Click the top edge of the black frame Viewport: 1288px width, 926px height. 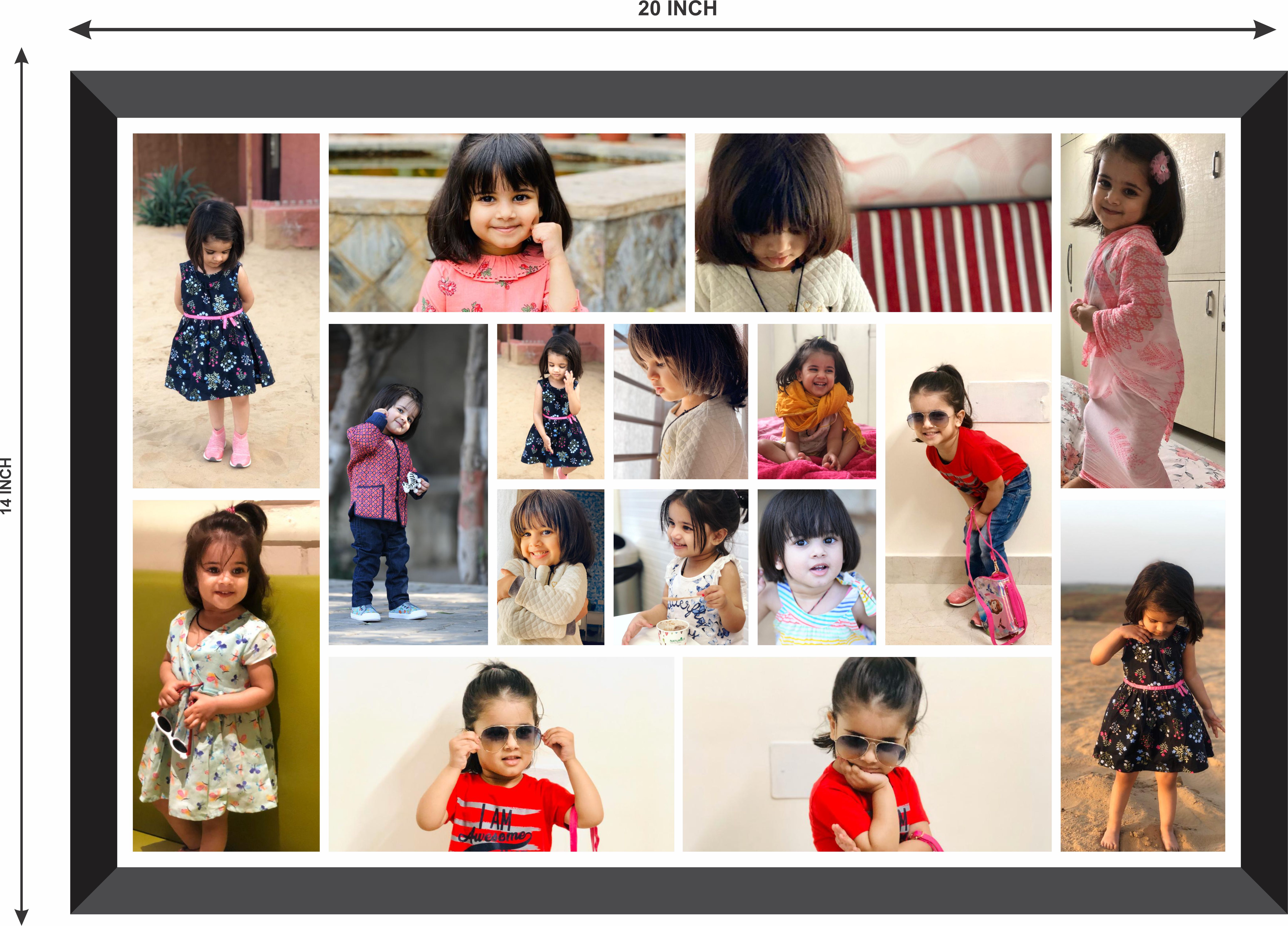678,94
